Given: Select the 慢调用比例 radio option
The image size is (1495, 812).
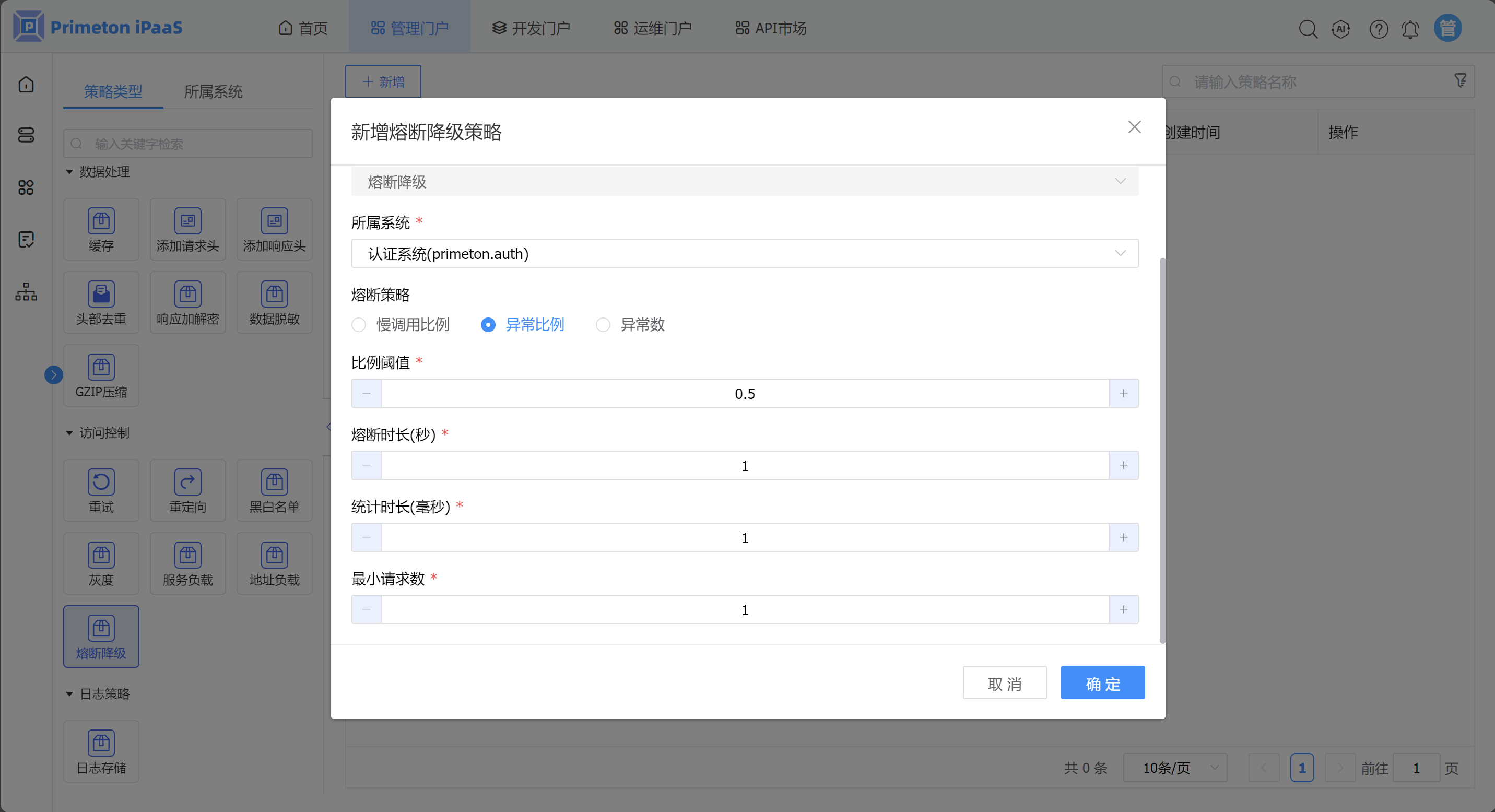Looking at the screenshot, I should (x=359, y=324).
